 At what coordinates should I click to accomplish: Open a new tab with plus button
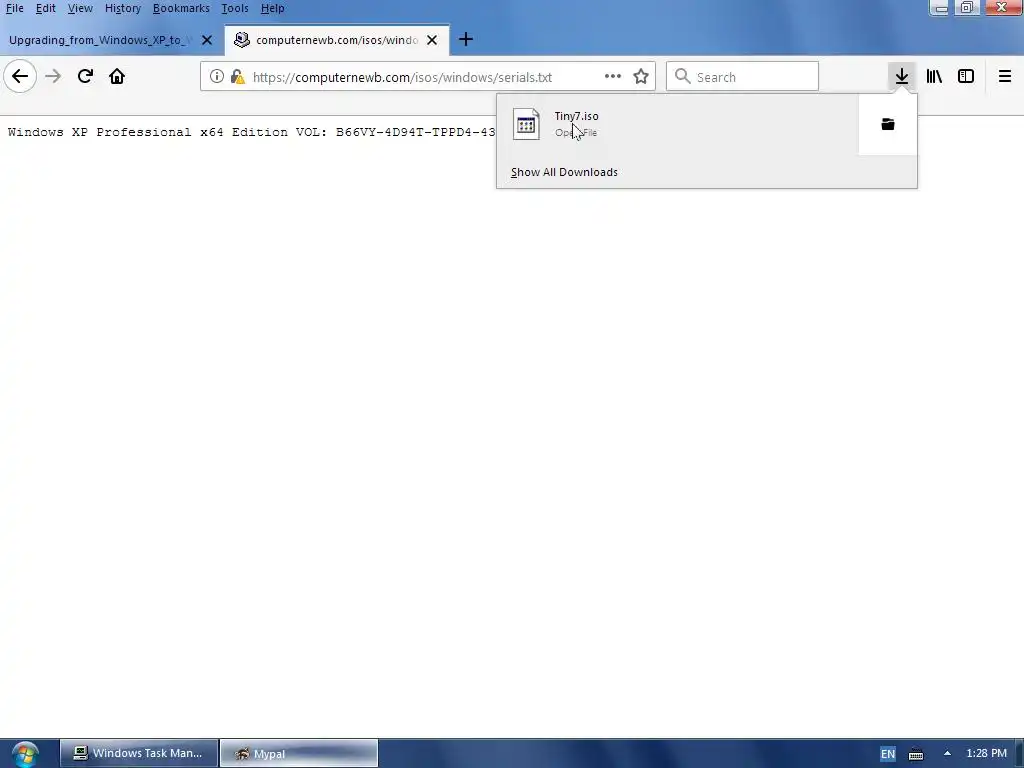pyautogui.click(x=466, y=40)
